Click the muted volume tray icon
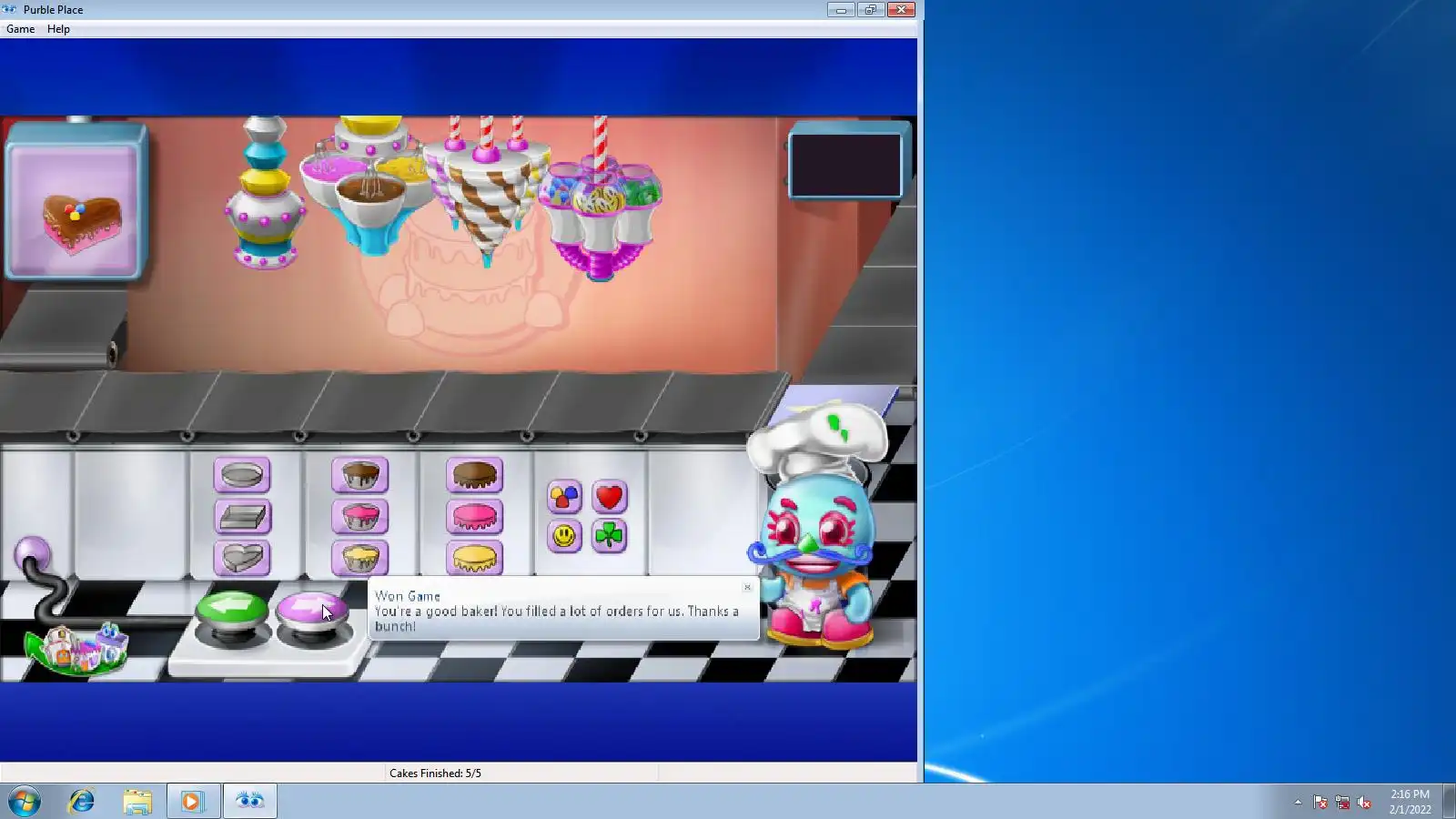Image resolution: width=1456 pixels, height=819 pixels. [1364, 802]
